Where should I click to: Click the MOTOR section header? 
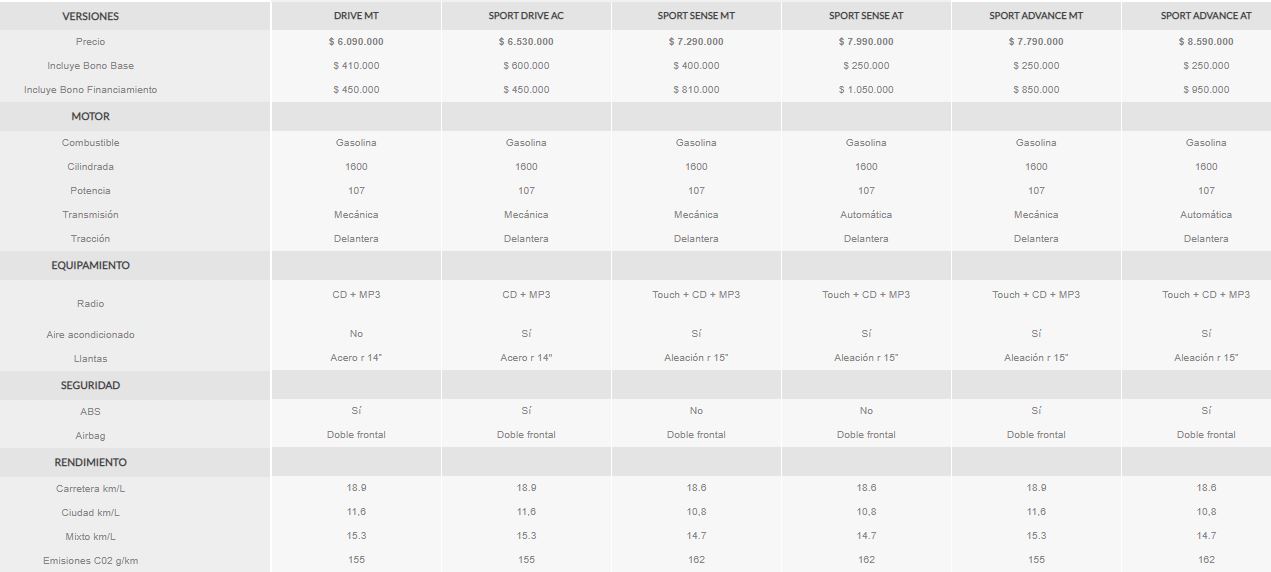[90, 116]
